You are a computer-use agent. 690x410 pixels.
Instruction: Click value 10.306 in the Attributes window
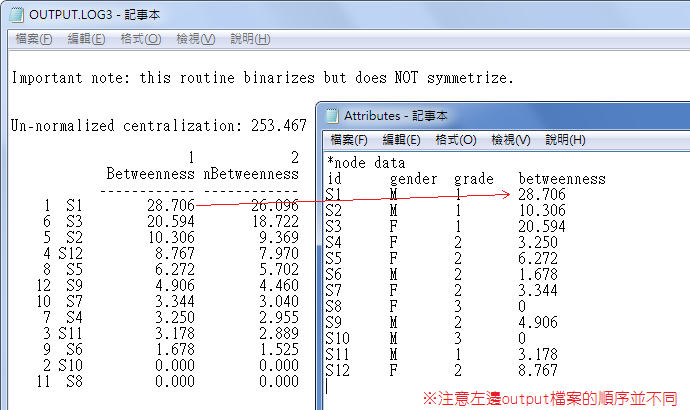coord(542,210)
